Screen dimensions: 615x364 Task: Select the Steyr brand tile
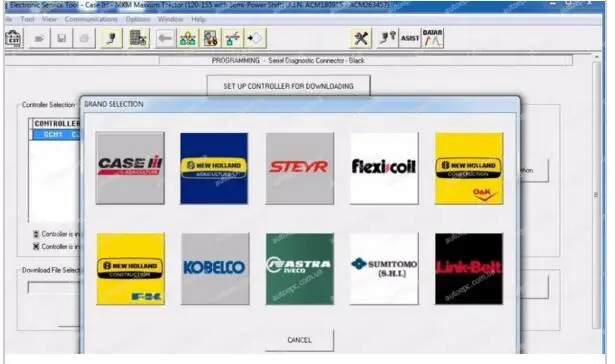click(300, 168)
